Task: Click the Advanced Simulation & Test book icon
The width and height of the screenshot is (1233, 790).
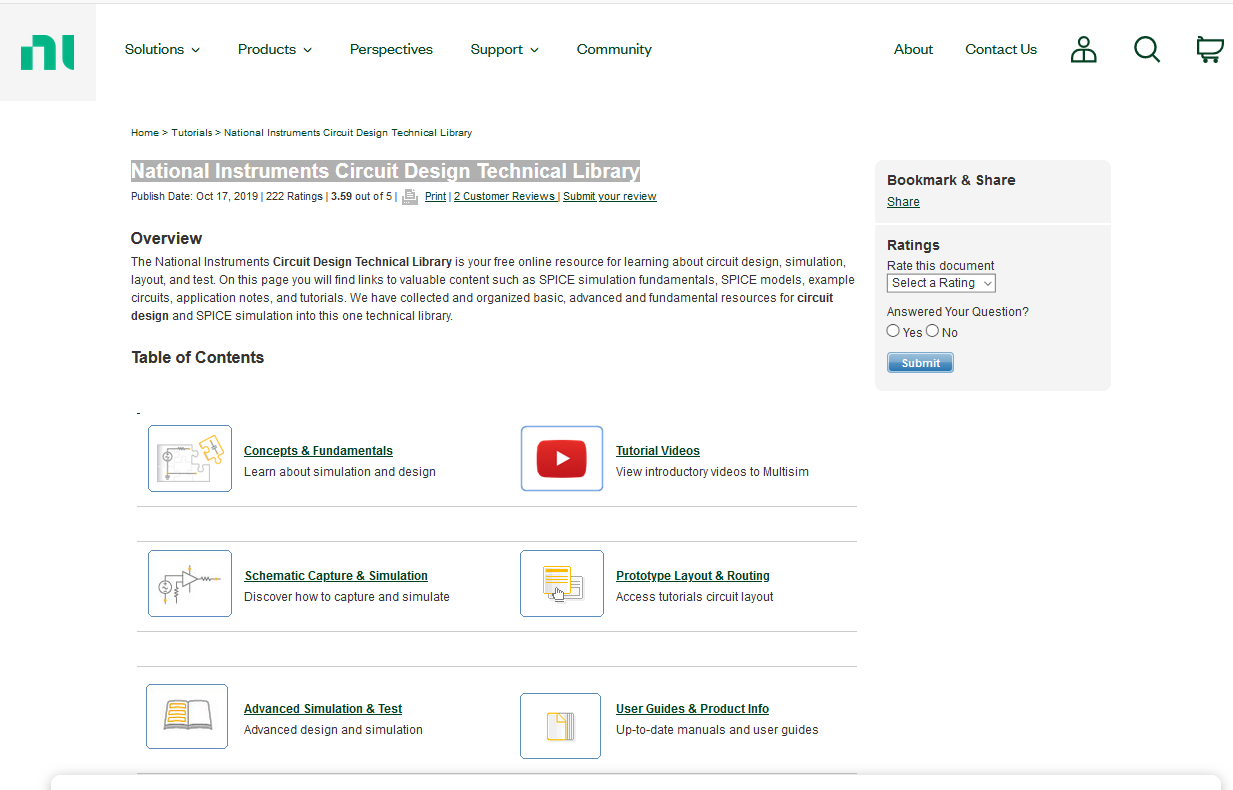Action: point(187,716)
